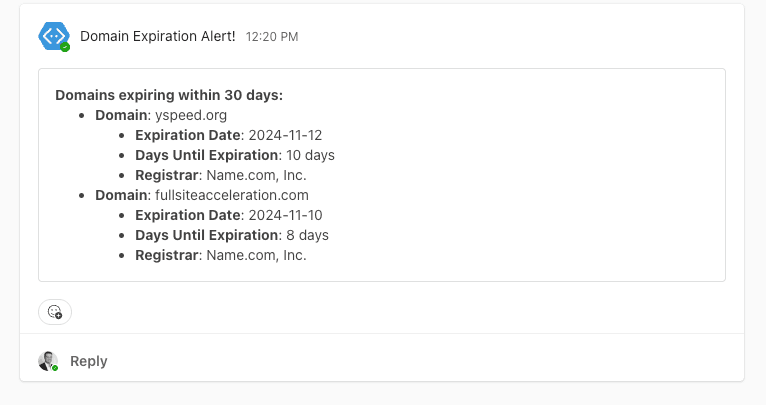766x405 pixels.
Task: Select the 2024-11-10 expiration date
Action: 285,215
